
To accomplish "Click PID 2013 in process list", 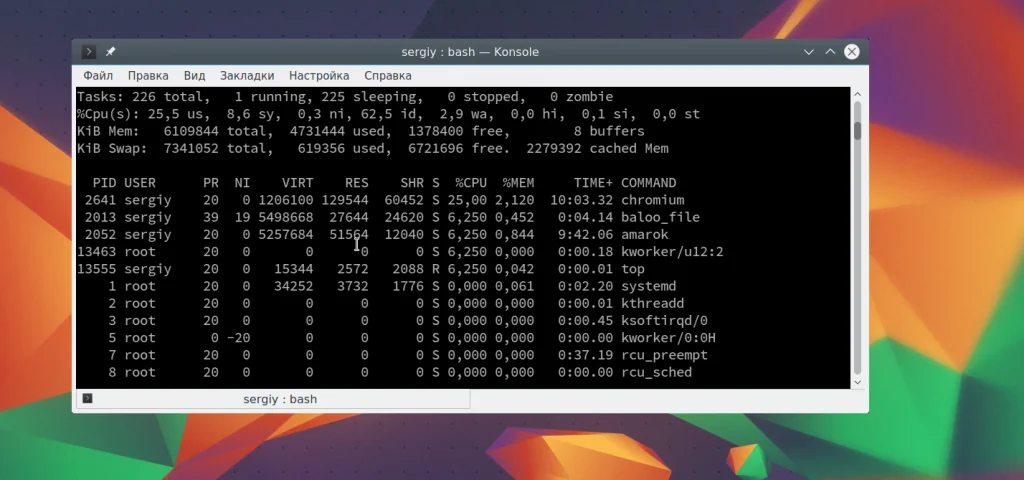I will tap(100, 217).
